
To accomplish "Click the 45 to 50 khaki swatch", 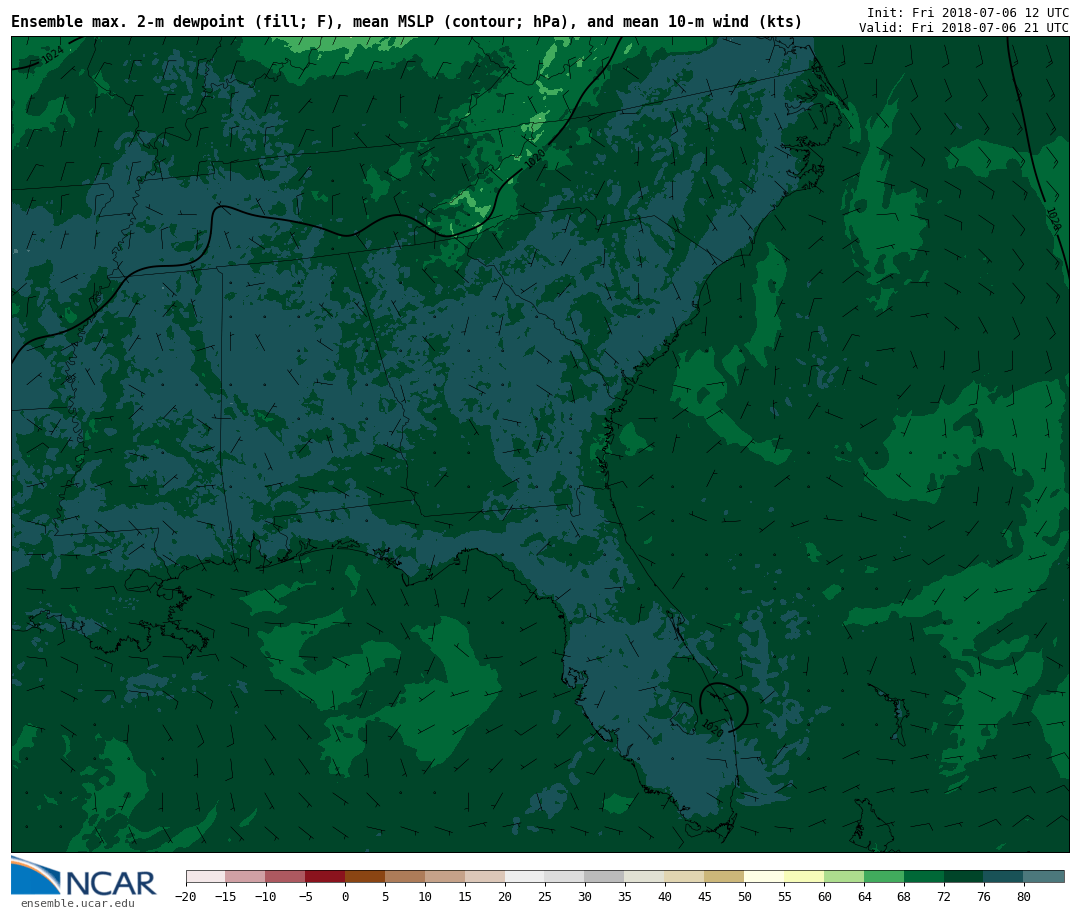I will 725,877.
